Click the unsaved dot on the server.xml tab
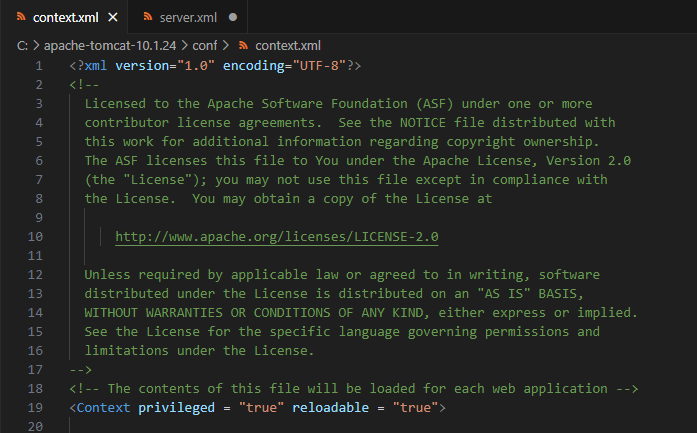 click(233, 17)
